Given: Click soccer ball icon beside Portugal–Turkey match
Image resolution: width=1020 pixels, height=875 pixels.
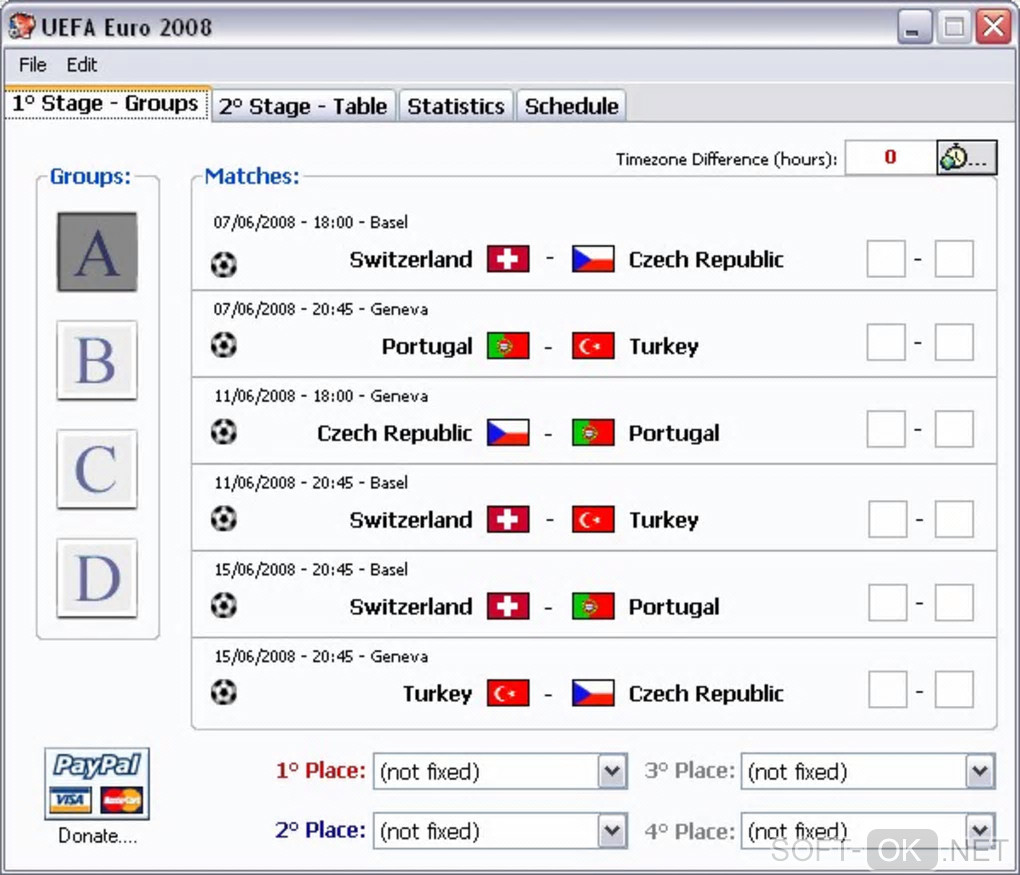Looking at the screenshot, I should pyautogui.click(x=224, y=345).
